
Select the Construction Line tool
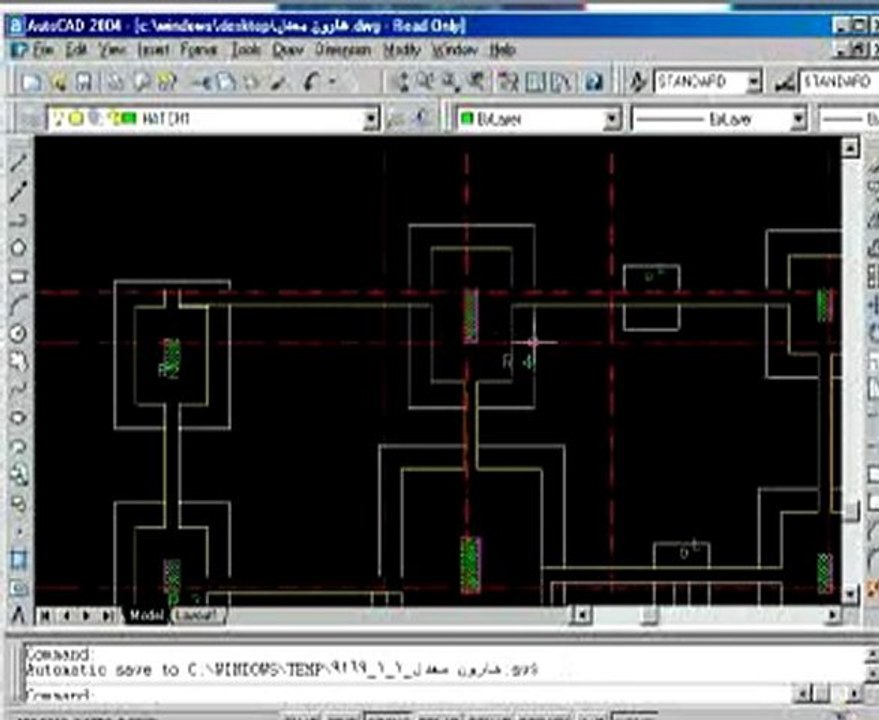click(x=18, y=192)
